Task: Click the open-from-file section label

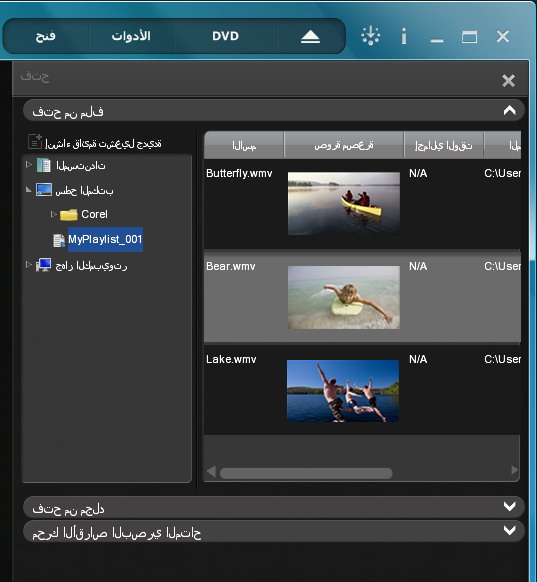Action: (68, 112)
